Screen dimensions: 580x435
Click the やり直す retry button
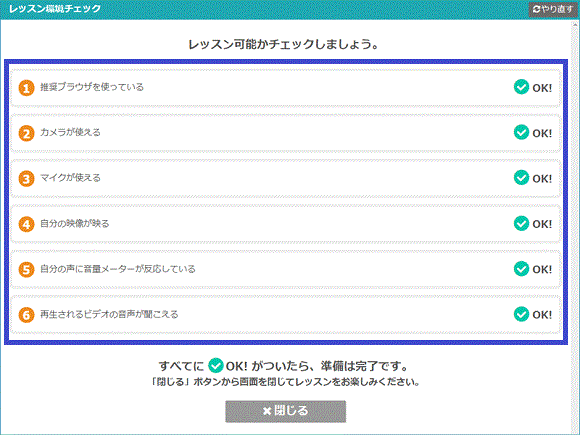click(553, 9)
